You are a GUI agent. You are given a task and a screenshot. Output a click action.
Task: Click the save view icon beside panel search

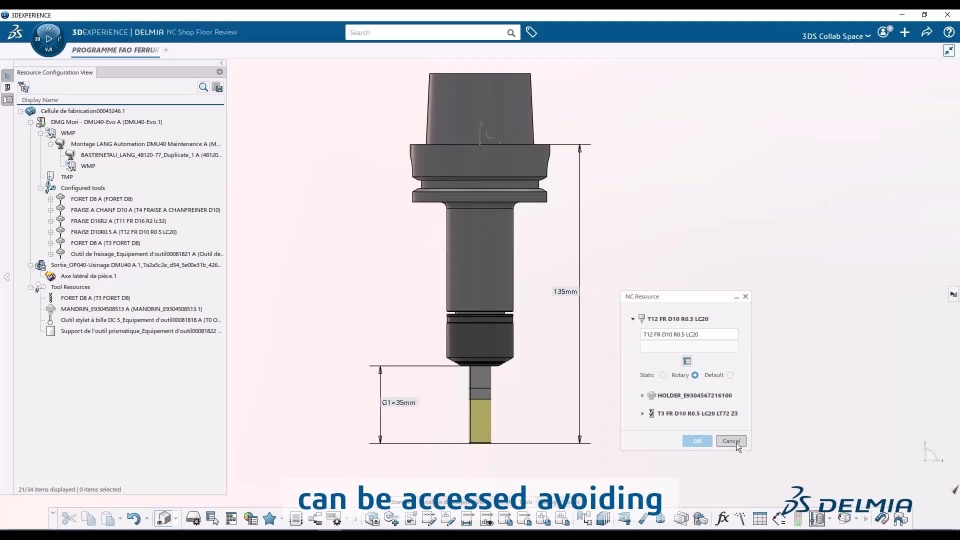tap(217, 87)
